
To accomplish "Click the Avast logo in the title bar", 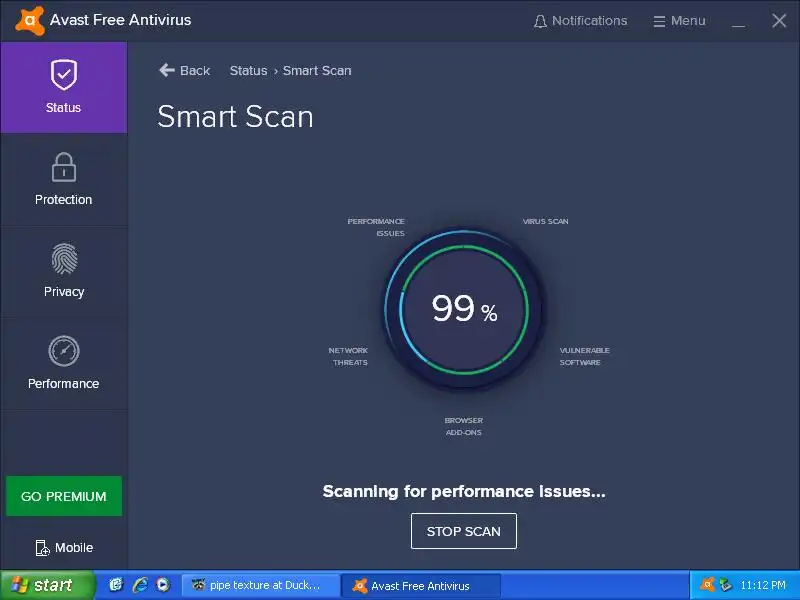I will 30,20.
